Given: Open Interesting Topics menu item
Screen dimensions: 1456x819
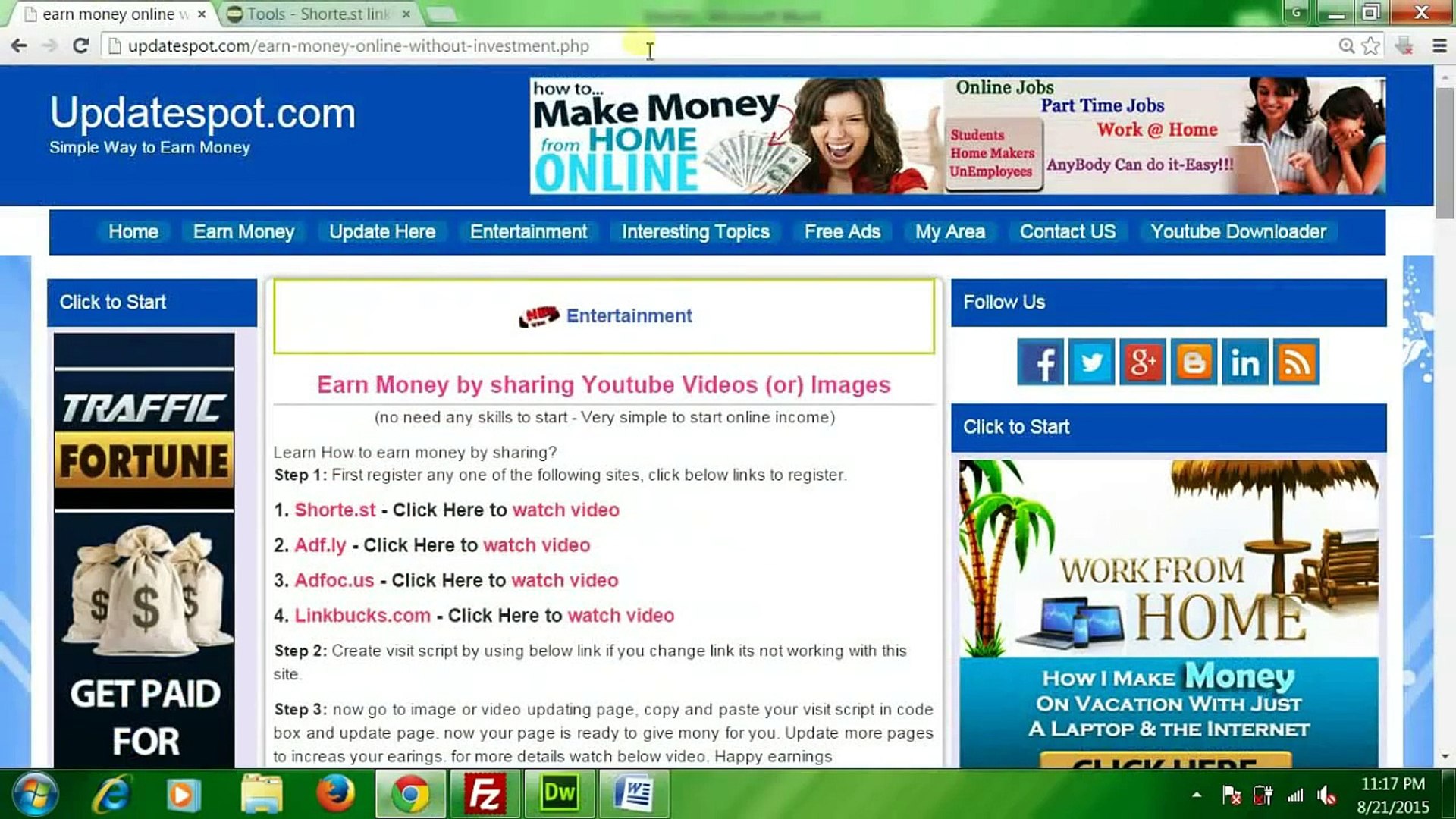Looking at the screenshot, I should pyautogui.click(x=695, y=232).
